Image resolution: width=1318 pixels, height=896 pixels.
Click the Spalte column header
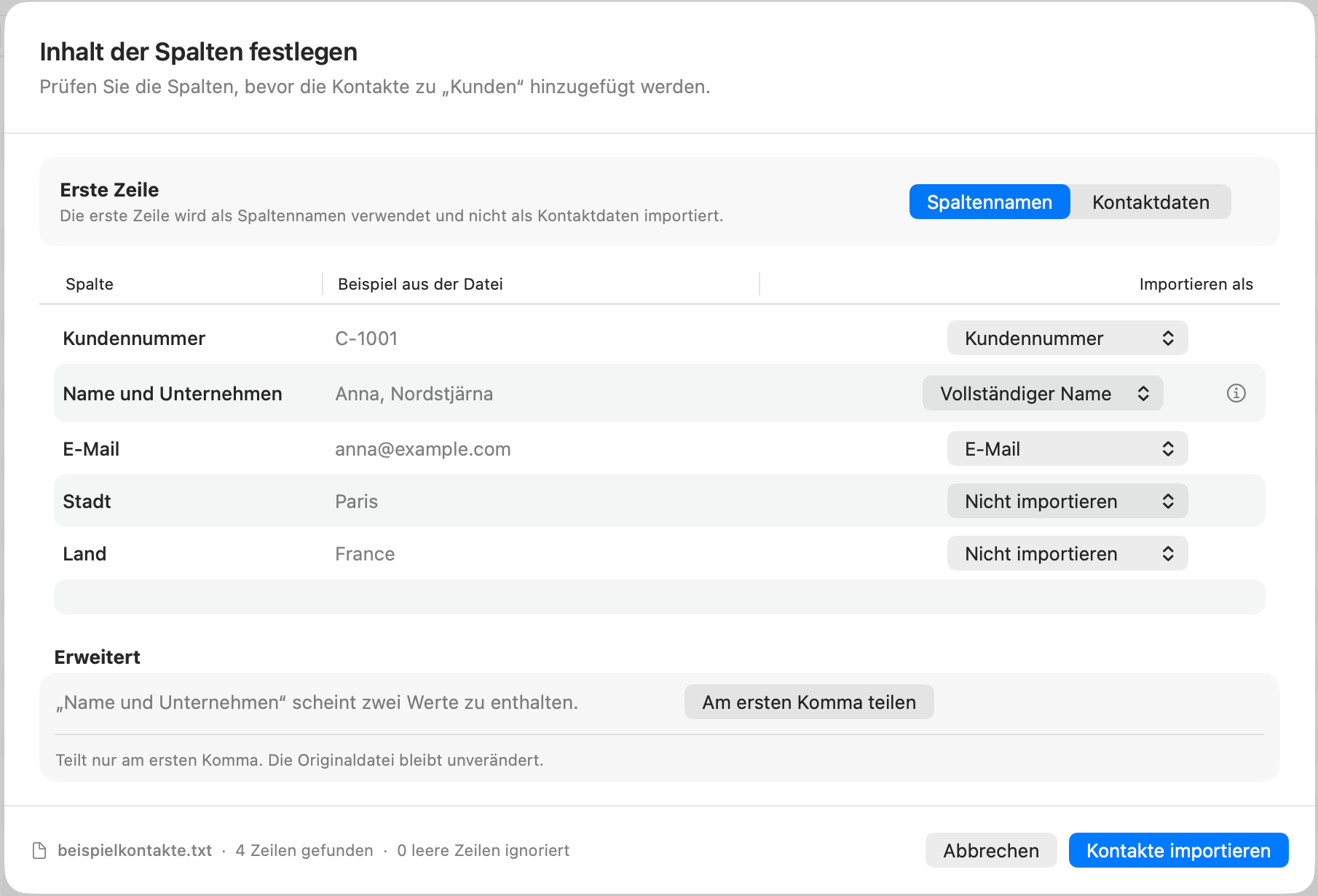(x=90, y=284)
